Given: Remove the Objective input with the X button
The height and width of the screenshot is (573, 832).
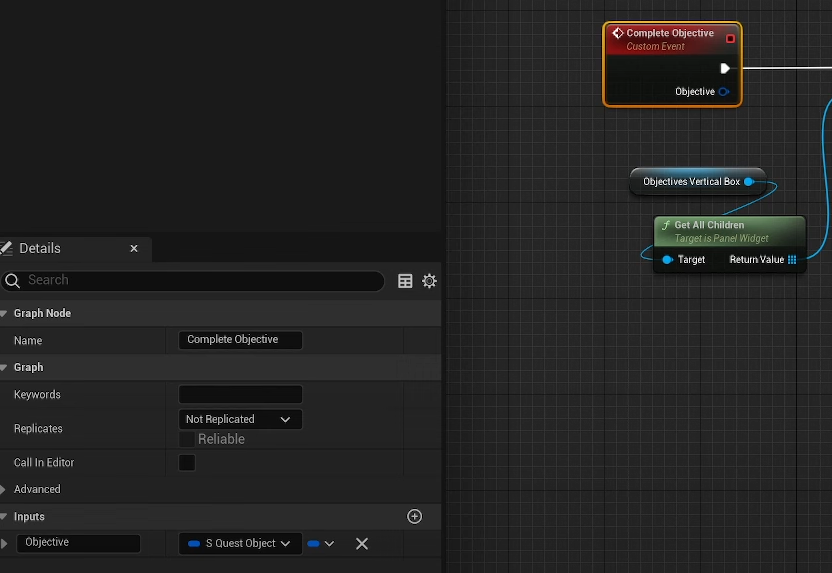Looking at the screenshot, I should [362, 544].
